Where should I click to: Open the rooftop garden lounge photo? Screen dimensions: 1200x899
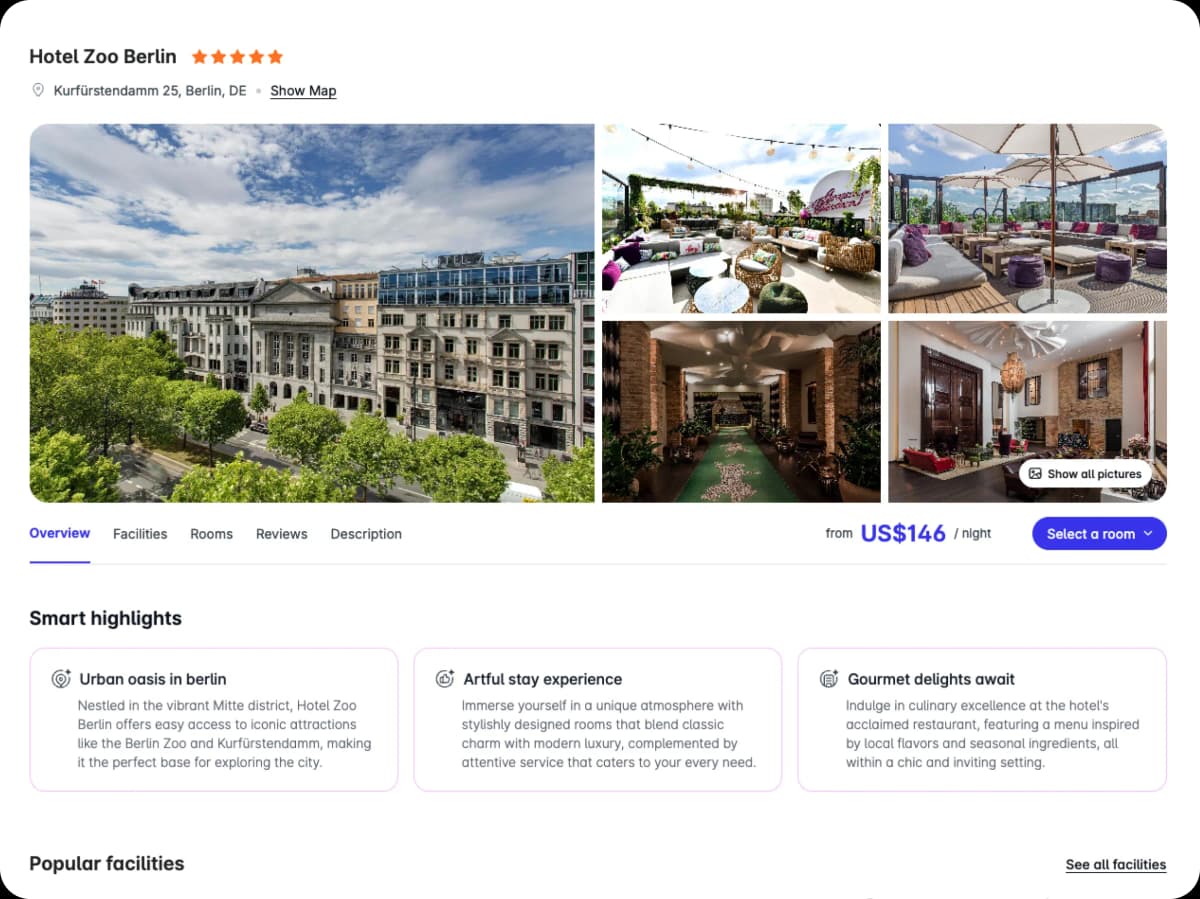coord(741,219)
